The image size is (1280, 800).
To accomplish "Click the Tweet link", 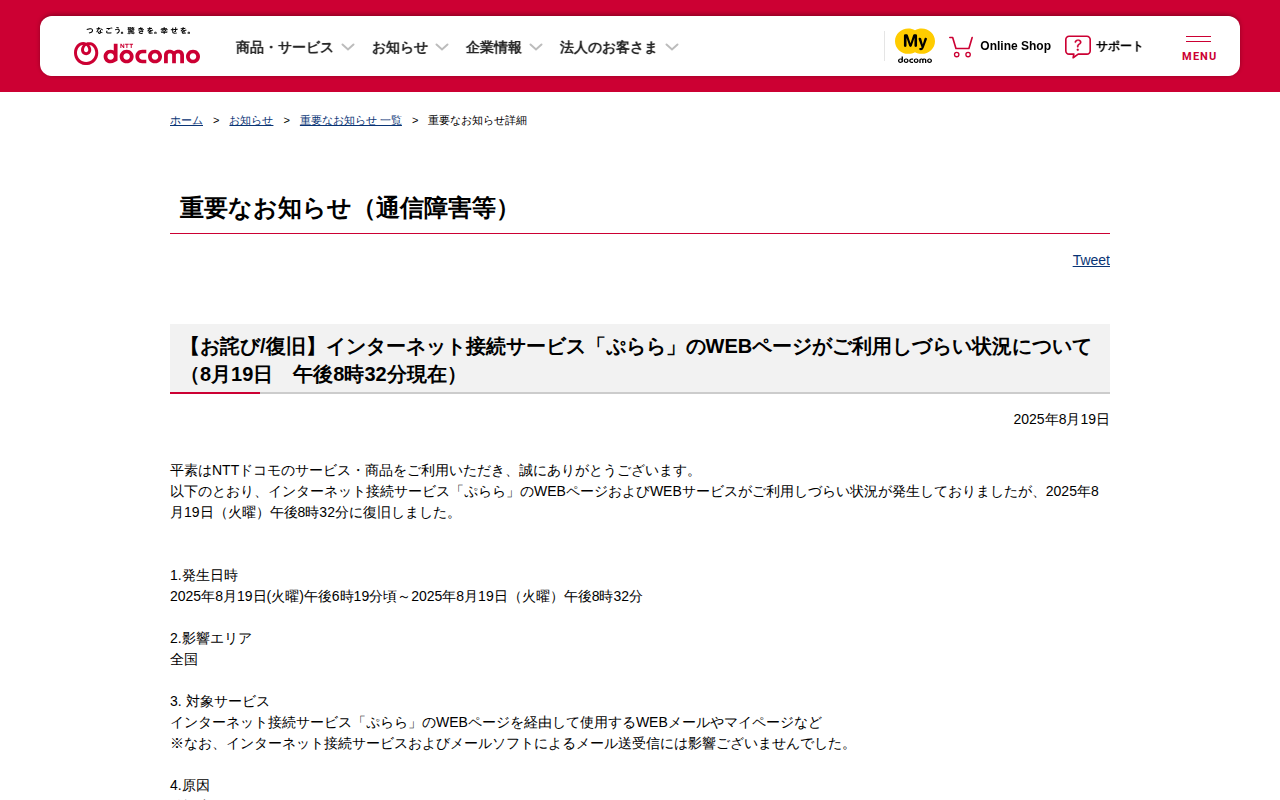I will (x=1091, y=260).
